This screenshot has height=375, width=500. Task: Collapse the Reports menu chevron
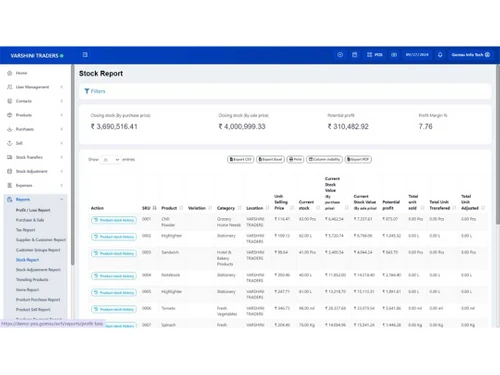pos(62,199)
